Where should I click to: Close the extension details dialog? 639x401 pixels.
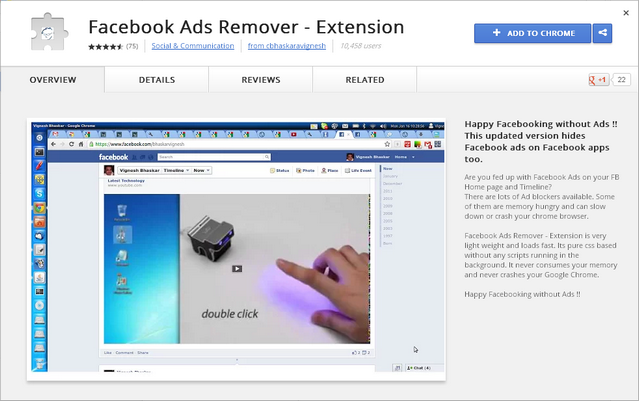626,13
